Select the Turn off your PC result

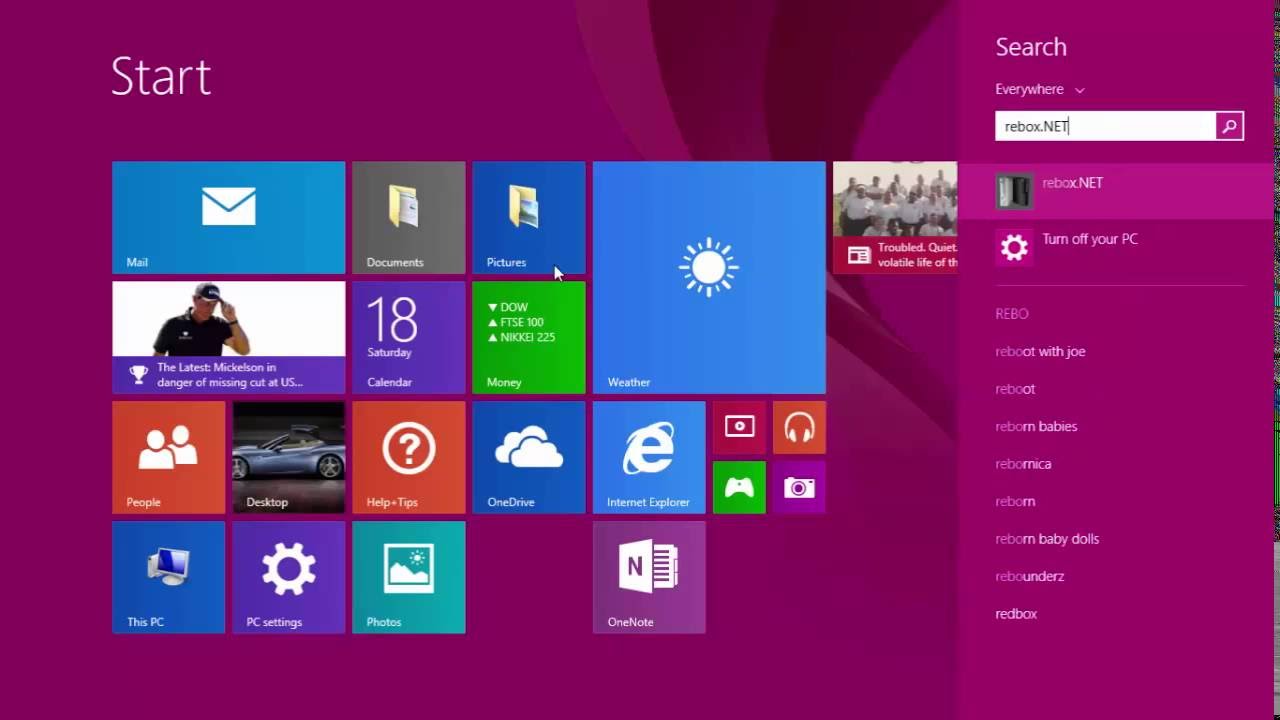point(1117,246)
